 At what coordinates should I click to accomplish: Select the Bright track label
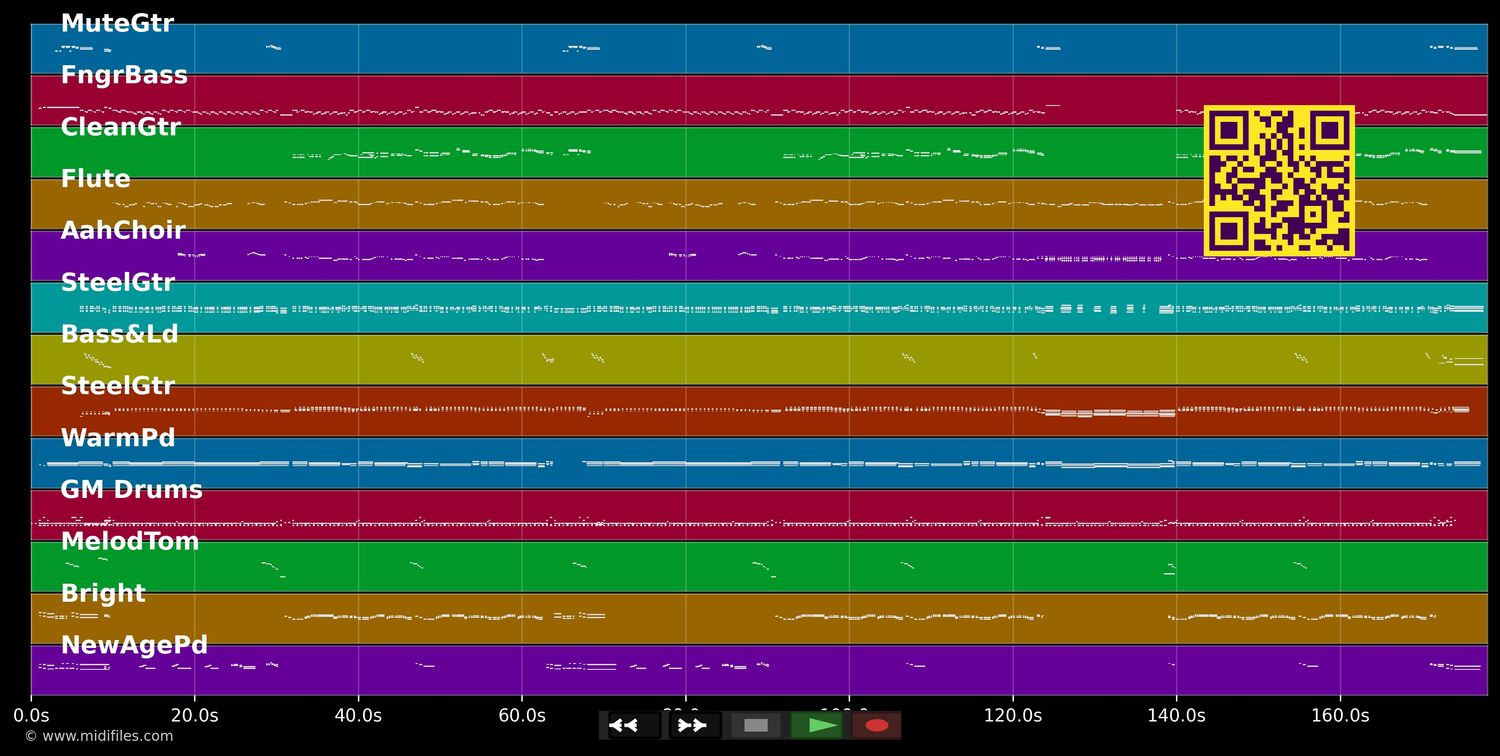coord(102,594)
